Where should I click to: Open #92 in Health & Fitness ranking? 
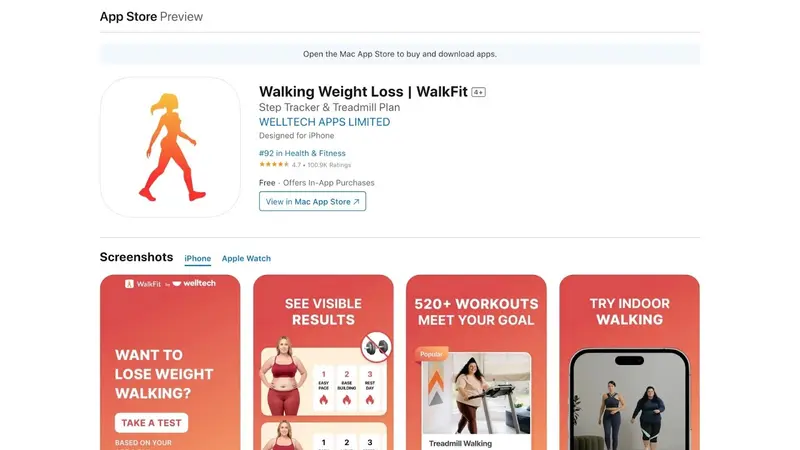click(x=302, y=153)
